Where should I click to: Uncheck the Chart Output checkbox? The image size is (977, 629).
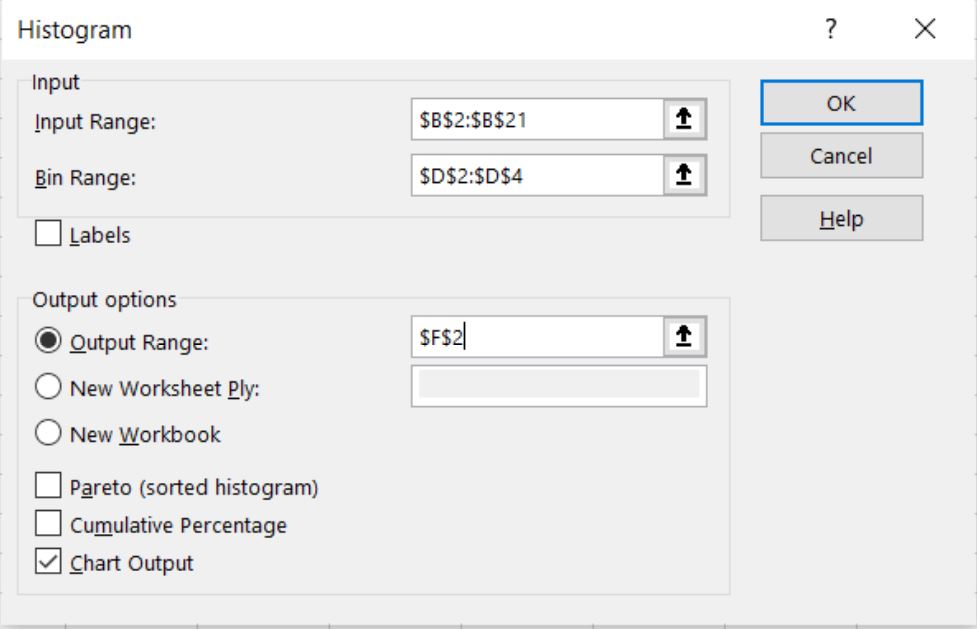(48, 562)
